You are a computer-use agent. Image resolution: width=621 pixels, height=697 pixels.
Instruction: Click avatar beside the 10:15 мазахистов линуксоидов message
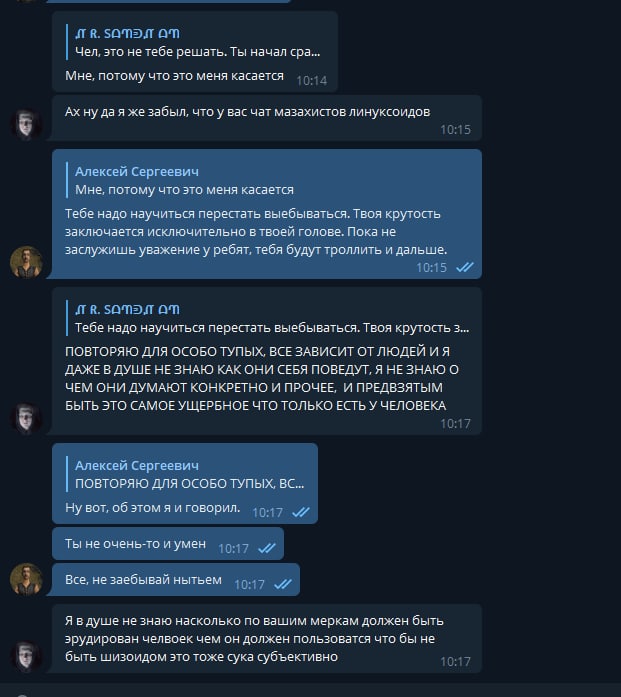pos(26,124)
